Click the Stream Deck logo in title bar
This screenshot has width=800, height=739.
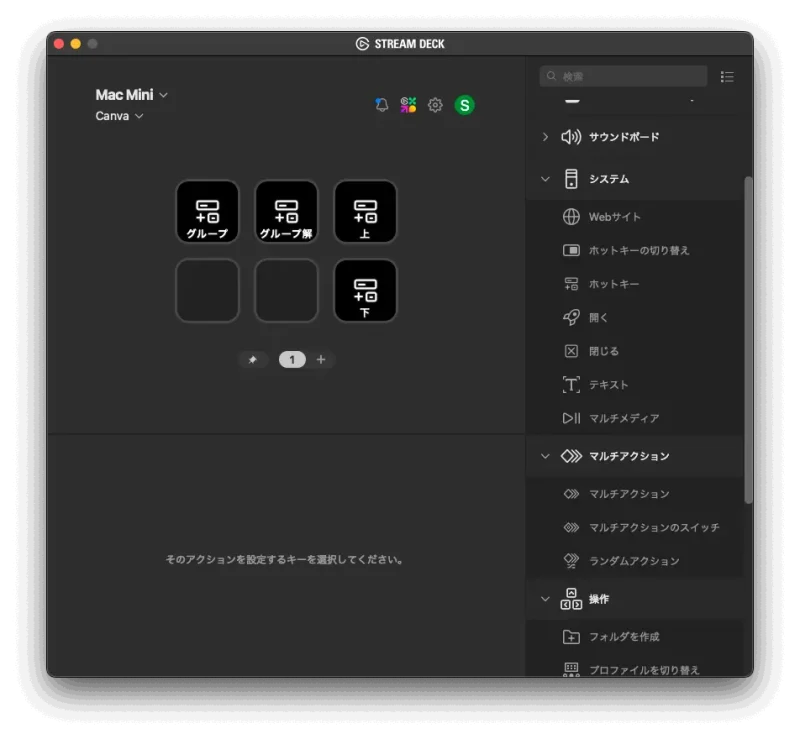[x=362, y=44]
